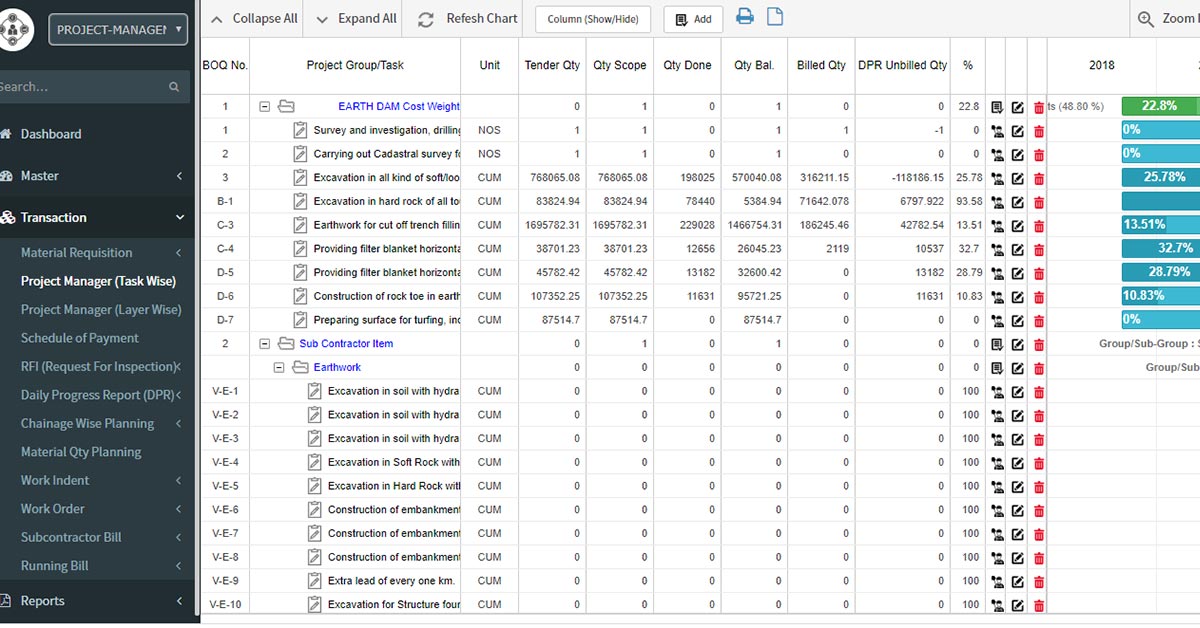Collapse the Earthwork sub-group
The width and height of the screenshot is (1200, 628).
(279, 368)
